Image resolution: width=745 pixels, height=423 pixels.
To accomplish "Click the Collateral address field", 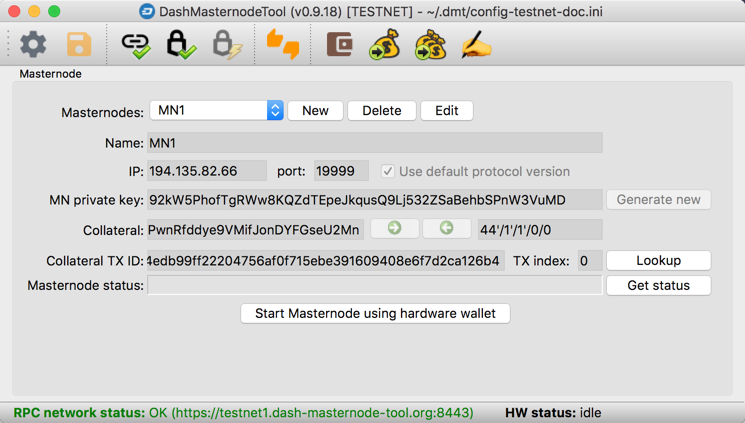I will coord(256,230).
